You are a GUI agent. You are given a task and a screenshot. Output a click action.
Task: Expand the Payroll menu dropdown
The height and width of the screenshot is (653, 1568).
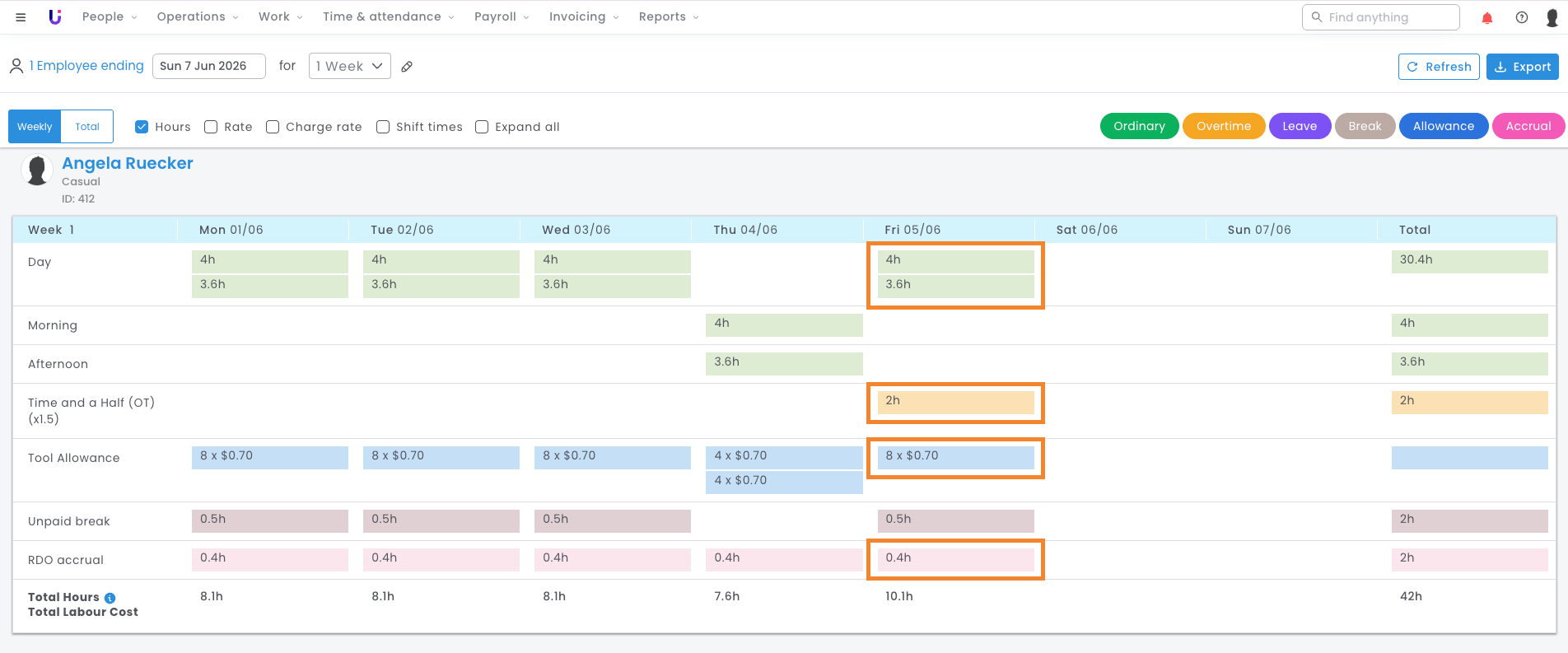tap(502, 16)
